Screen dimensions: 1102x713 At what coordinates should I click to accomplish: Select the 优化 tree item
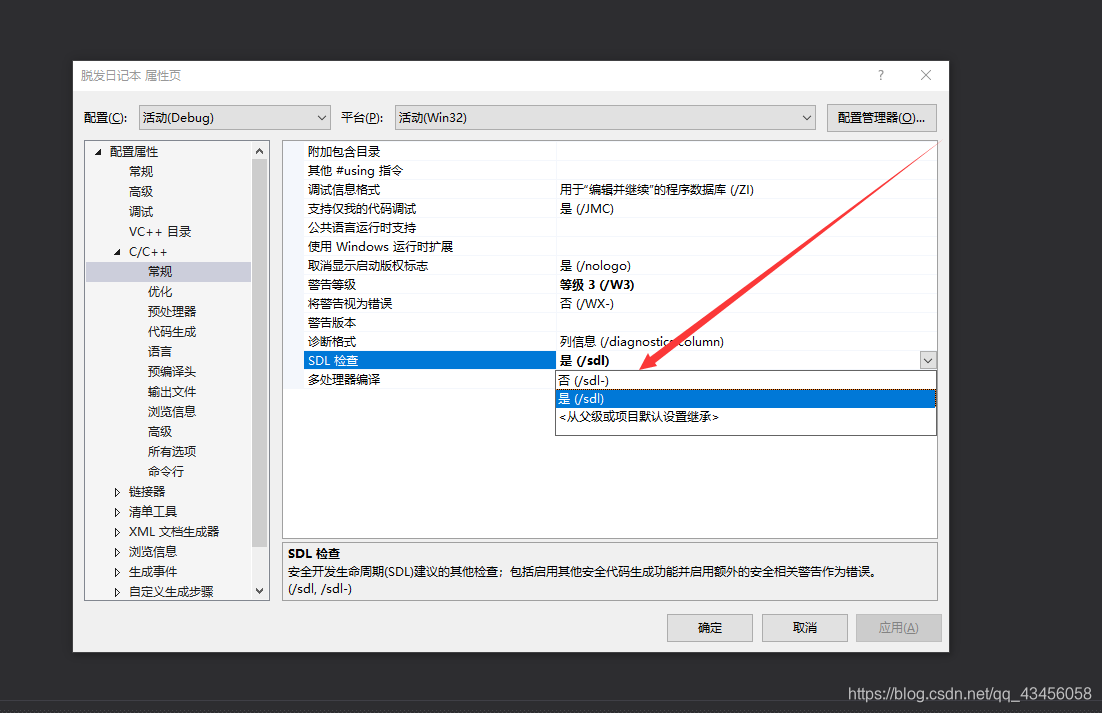click(x=160, y=292)
